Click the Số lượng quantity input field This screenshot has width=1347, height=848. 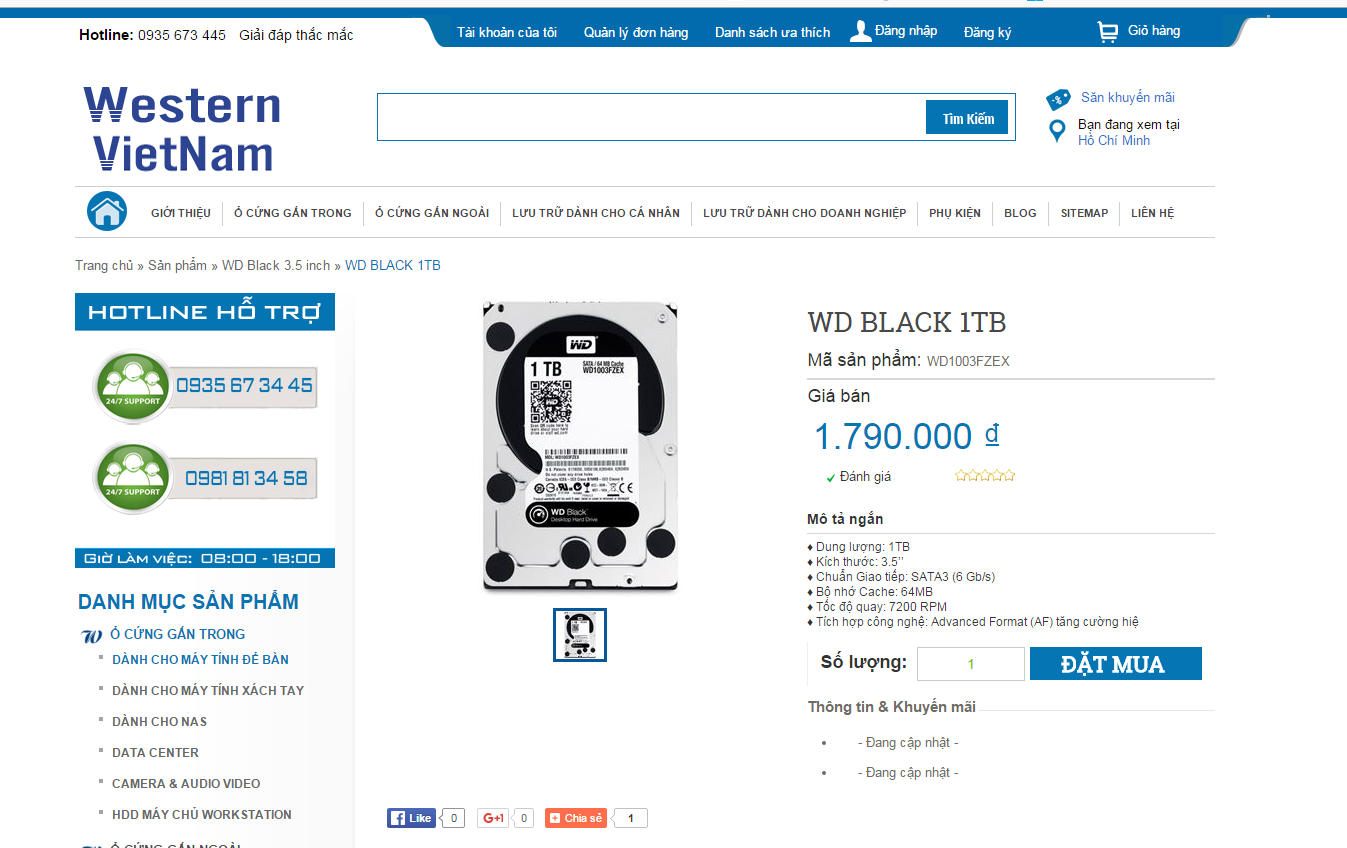click(971, 664)
